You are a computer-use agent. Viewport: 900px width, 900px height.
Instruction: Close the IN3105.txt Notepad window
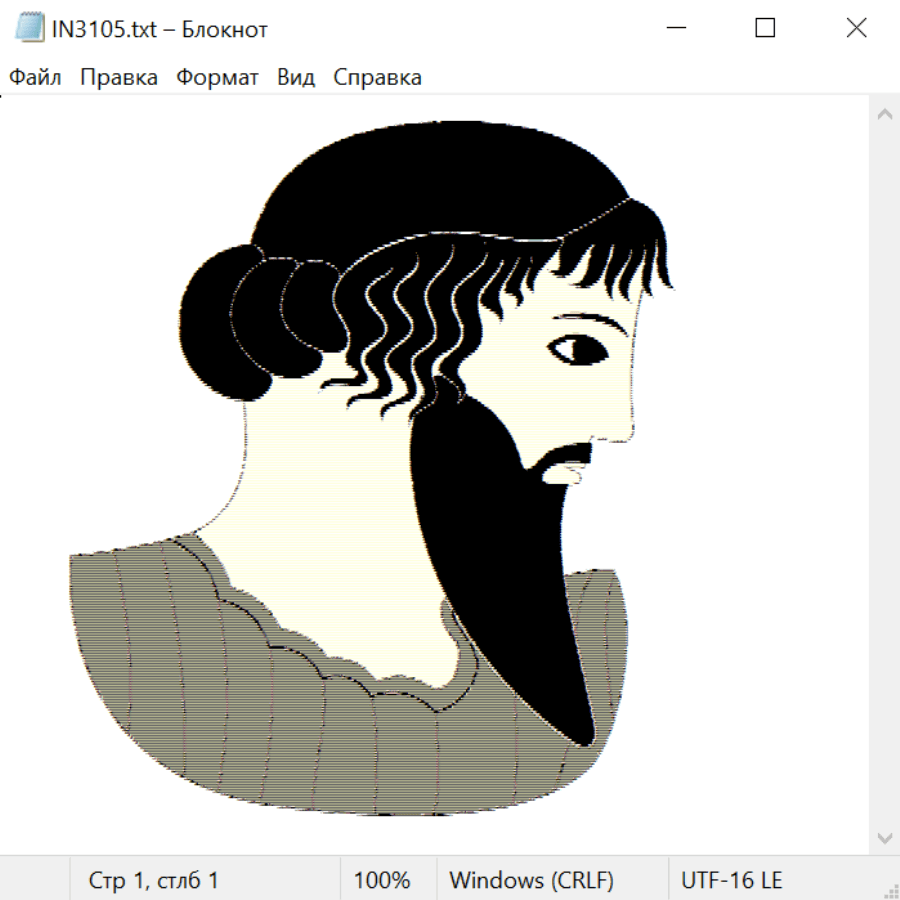pos(856,29)
